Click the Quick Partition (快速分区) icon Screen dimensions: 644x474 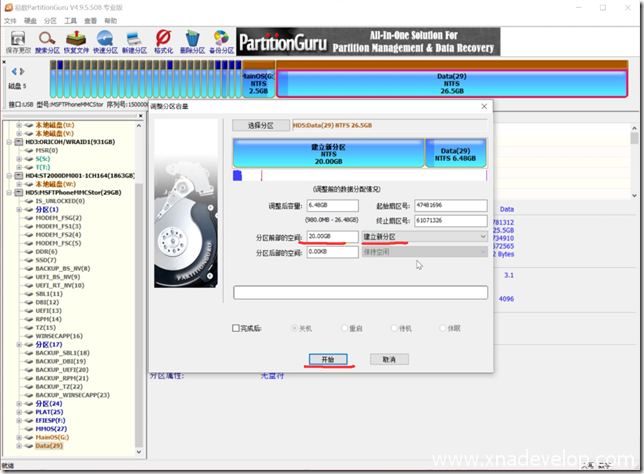(x=105, y=40)
